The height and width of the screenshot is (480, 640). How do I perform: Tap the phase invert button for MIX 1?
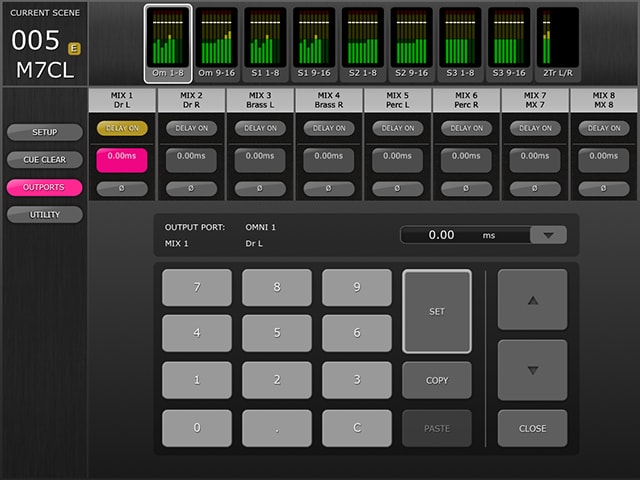click(121, 188)
